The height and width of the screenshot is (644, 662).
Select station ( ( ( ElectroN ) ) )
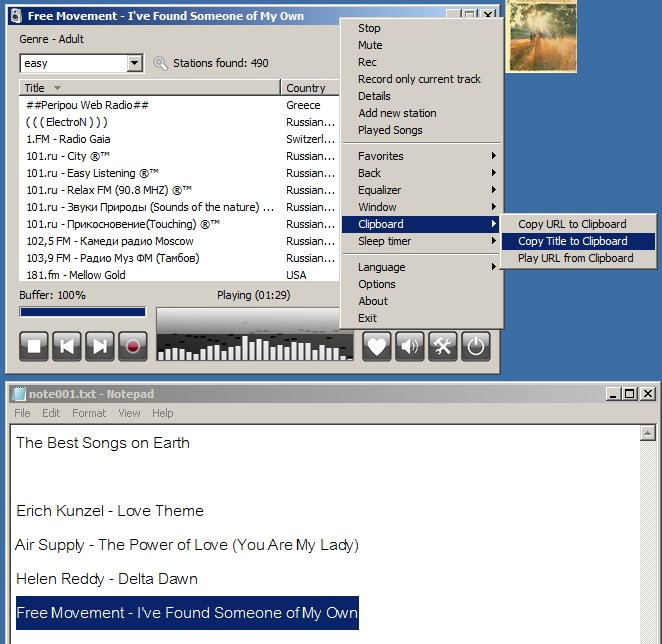[179, 122]
